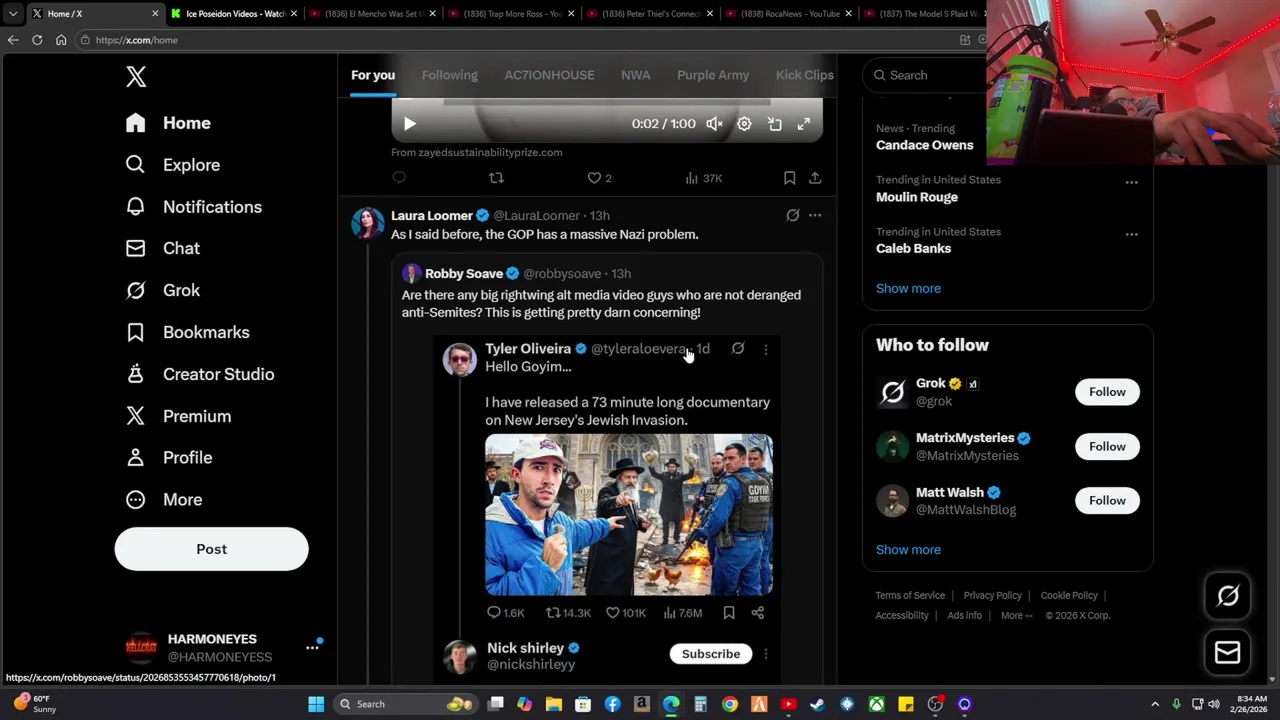Open Laura Loomer's profile name
The height and width of the screenshot is (720, 1280).
tap(431, 215)
